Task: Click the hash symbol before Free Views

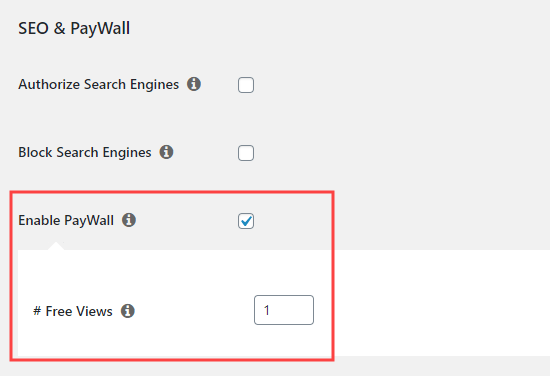Action: click(37, 311)
